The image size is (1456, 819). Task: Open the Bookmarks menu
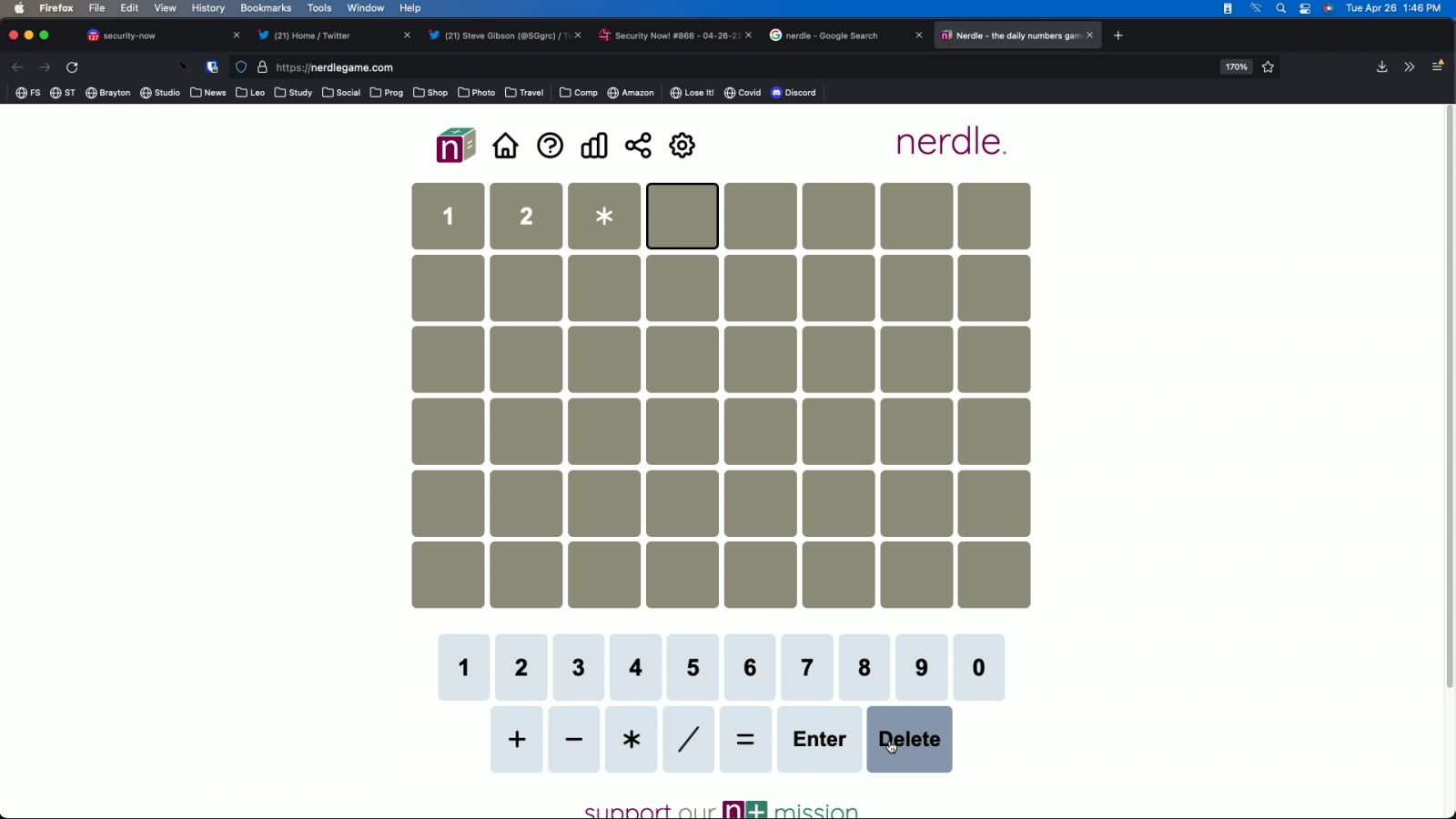point(266,8)
